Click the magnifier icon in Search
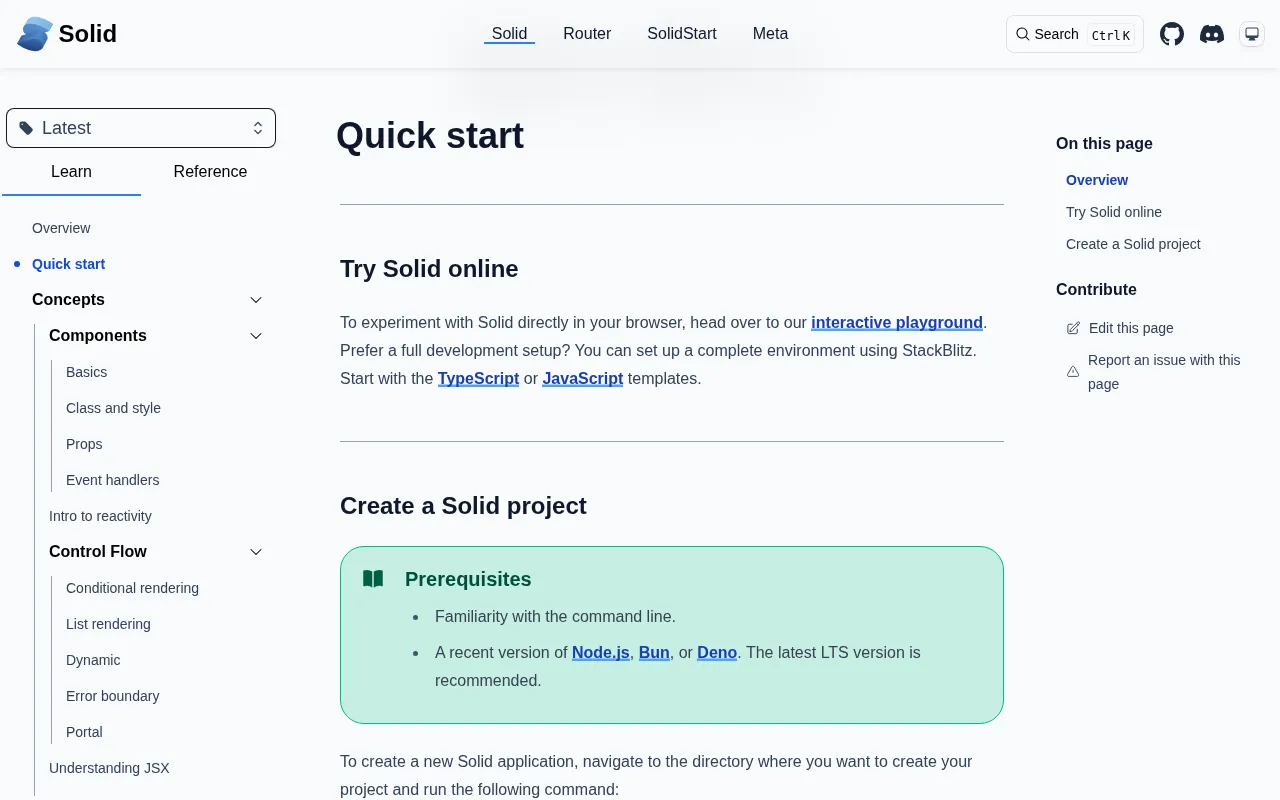 click(x=1023, y=34)
